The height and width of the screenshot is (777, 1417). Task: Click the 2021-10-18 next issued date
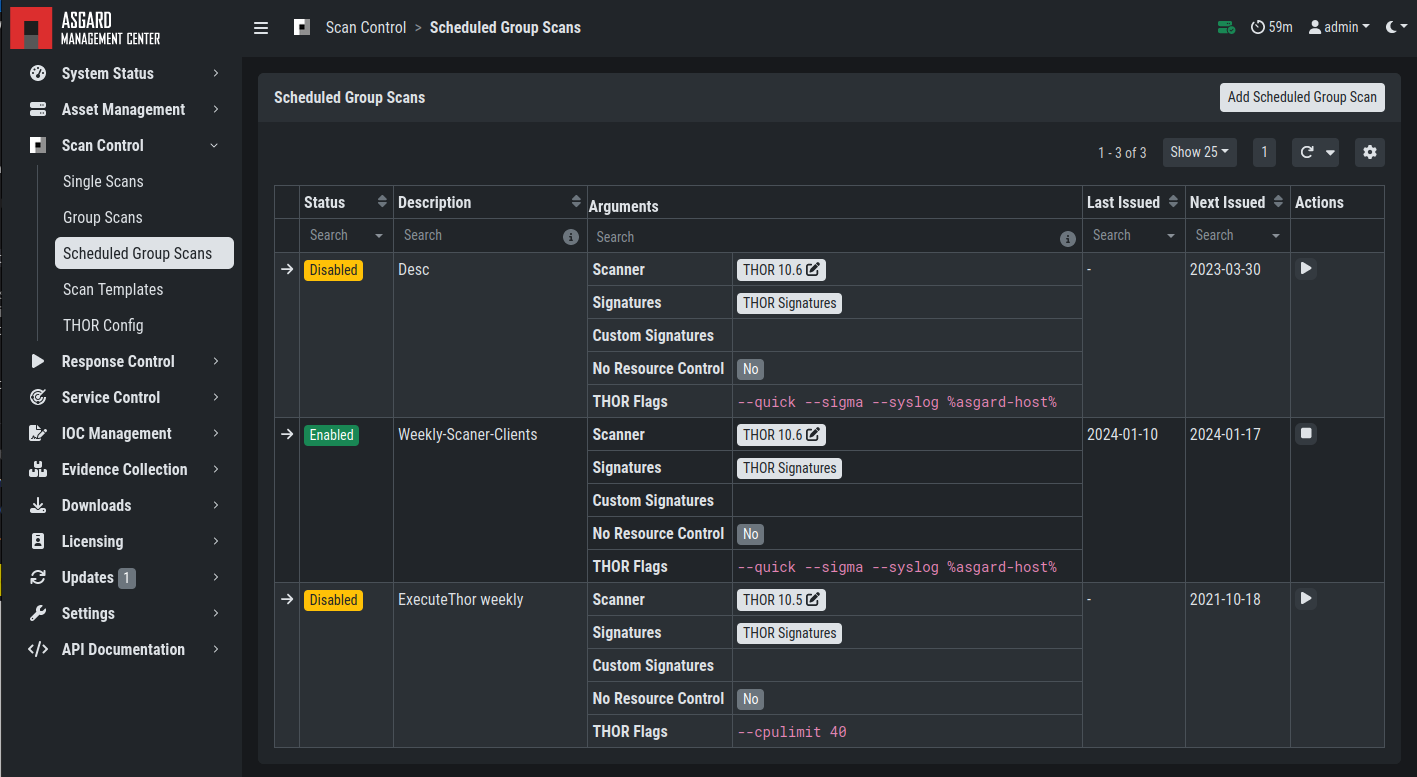(1225, 600)
